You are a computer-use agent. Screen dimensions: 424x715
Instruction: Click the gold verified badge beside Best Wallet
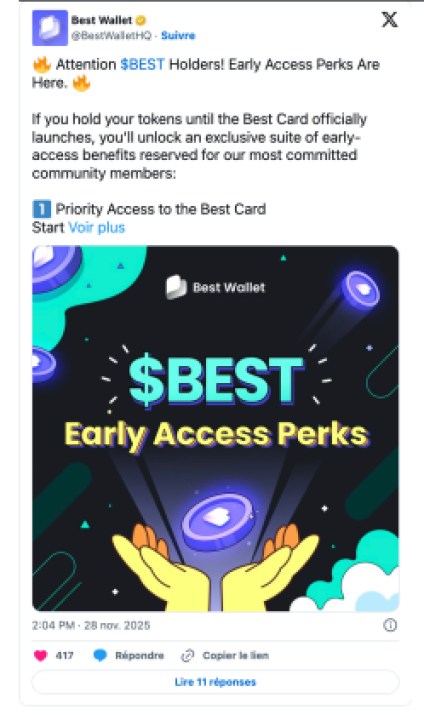[141, 20]
